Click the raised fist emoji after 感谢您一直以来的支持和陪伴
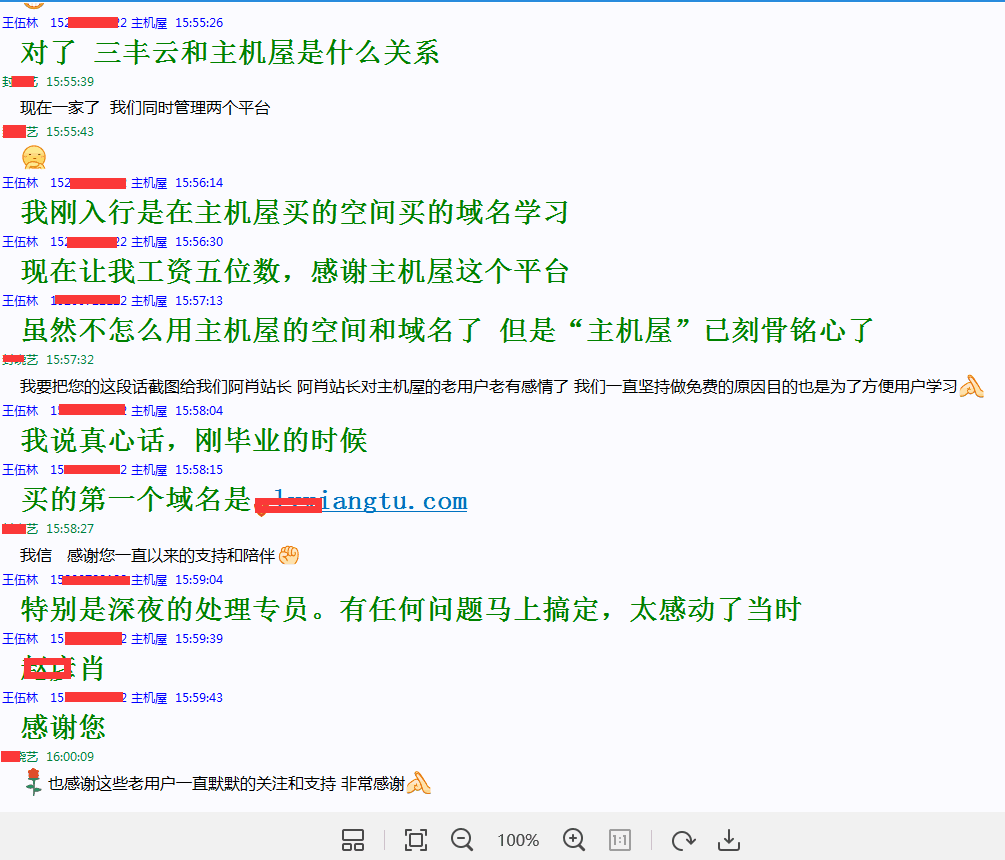1005x860 pixels. [290, 555]
